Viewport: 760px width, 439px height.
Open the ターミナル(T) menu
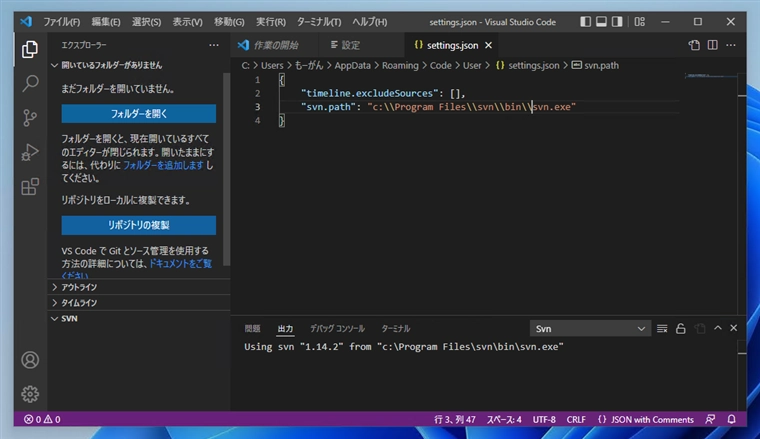[319, 22]
